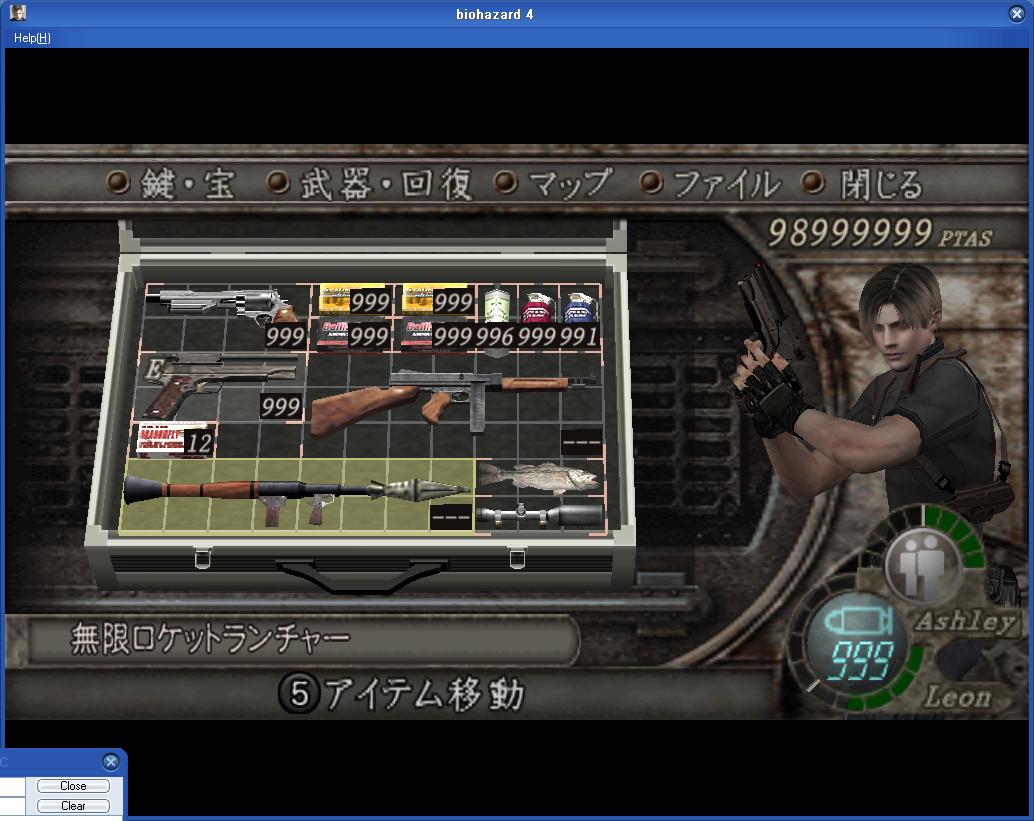Choose the red incendiary grenade

[x=537, y=308]
